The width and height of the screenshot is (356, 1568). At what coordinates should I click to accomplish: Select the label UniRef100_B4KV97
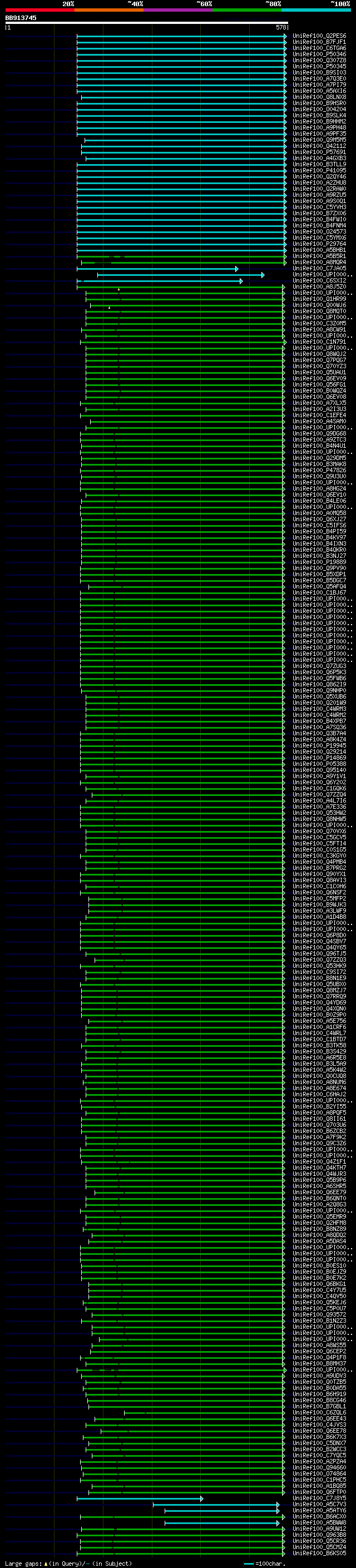click(x=319, y=537)
